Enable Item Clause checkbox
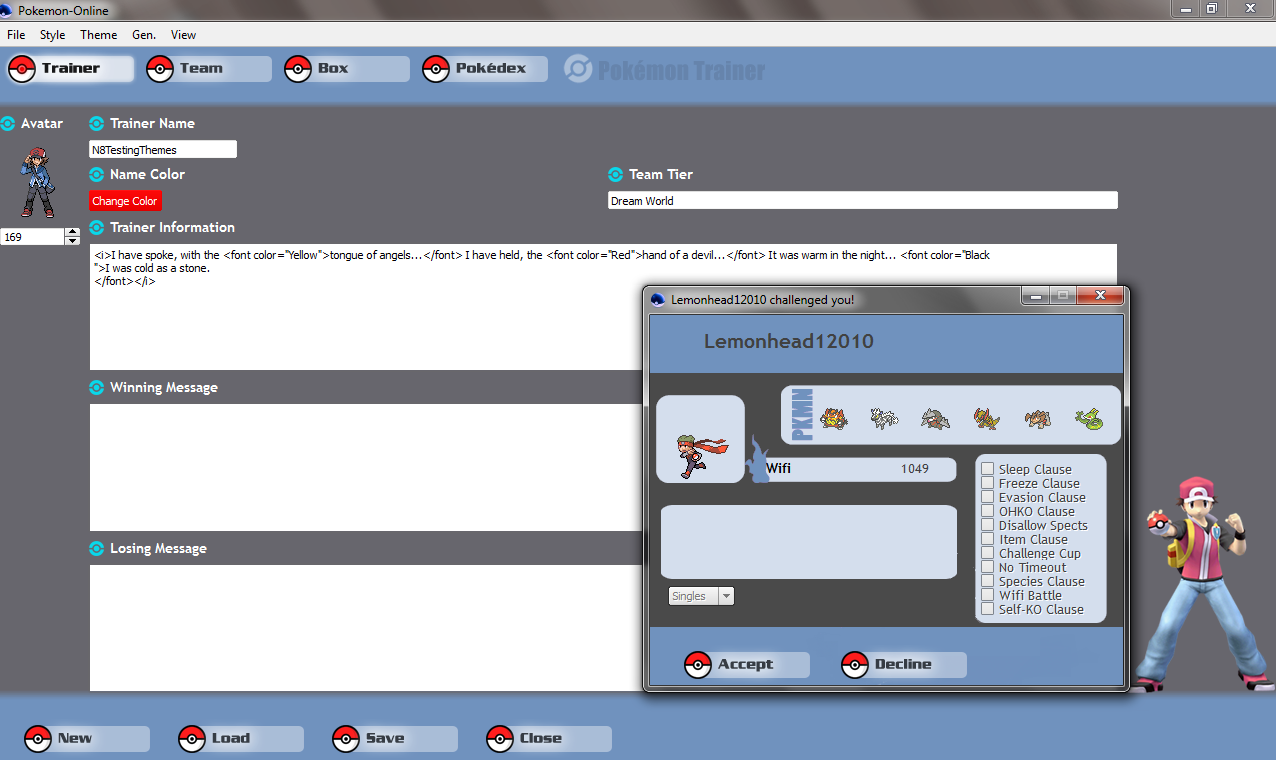The image size is (1276, 760). (x=988, y=539)
